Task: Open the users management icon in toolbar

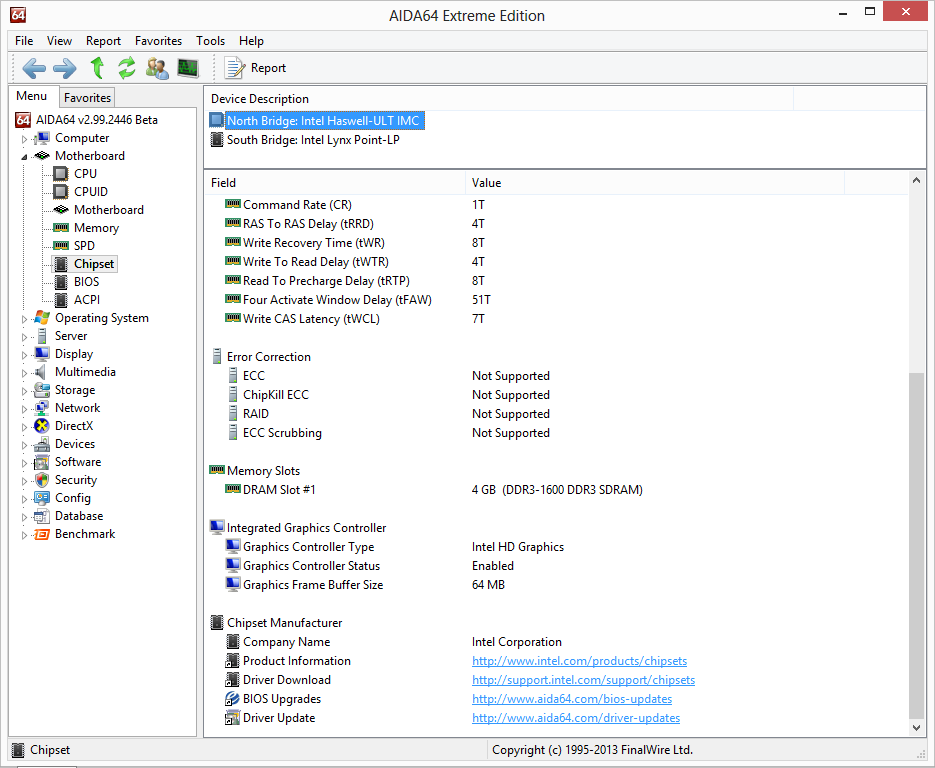Action: tap(157, 68)
